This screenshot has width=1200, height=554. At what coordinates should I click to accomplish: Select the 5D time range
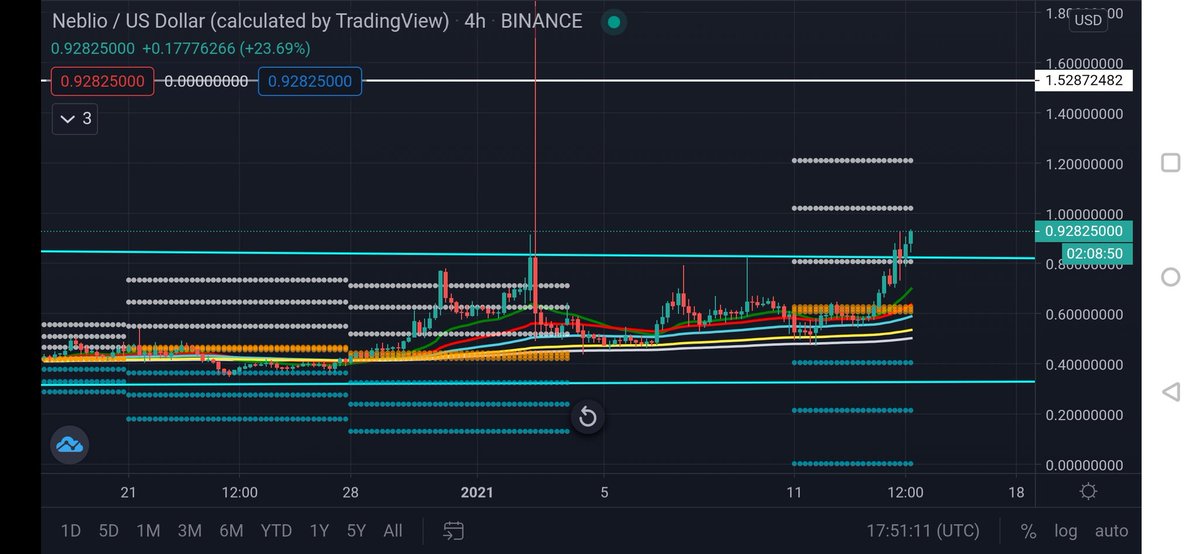108,531
